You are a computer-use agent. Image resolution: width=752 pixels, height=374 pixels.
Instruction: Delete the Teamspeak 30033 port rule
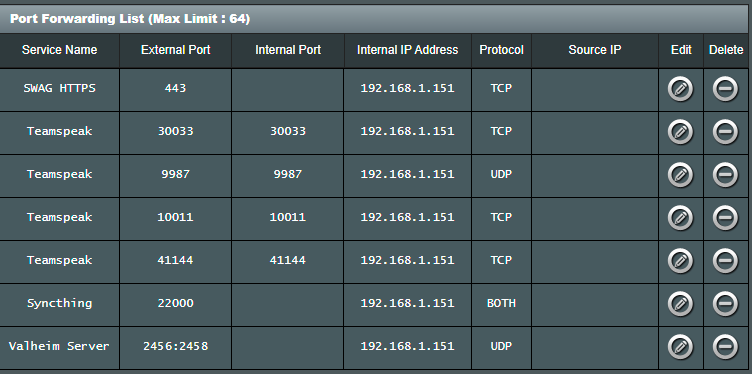(725, 132)
